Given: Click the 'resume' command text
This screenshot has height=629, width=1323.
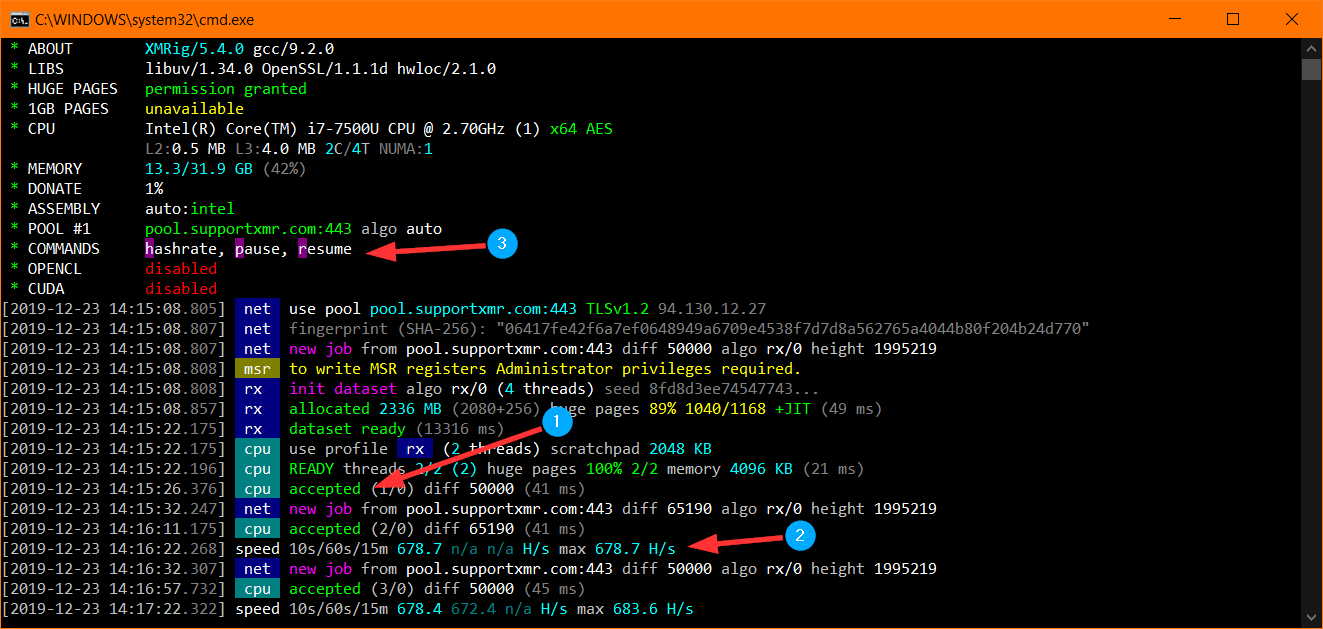Looking at the screenshot, I should click(x=325, y=248).
